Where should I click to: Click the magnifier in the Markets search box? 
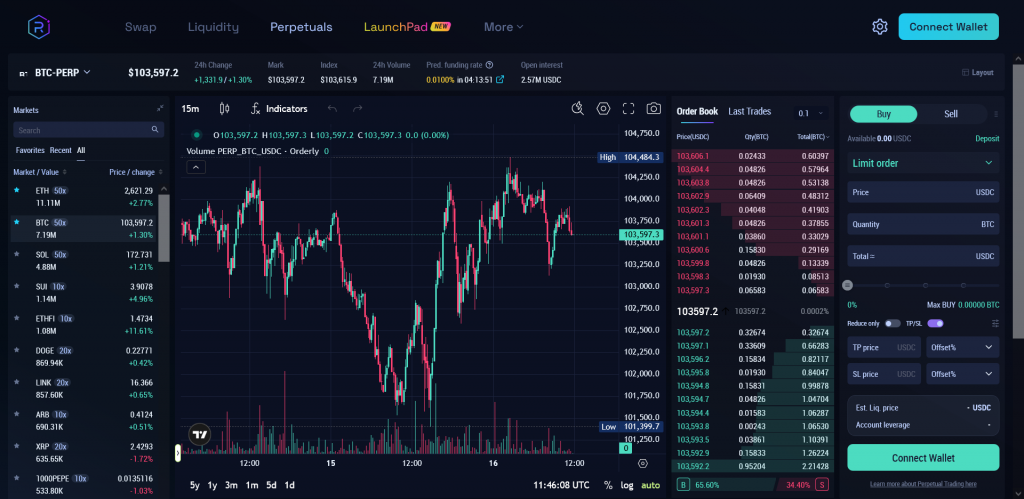click(155, 130)
